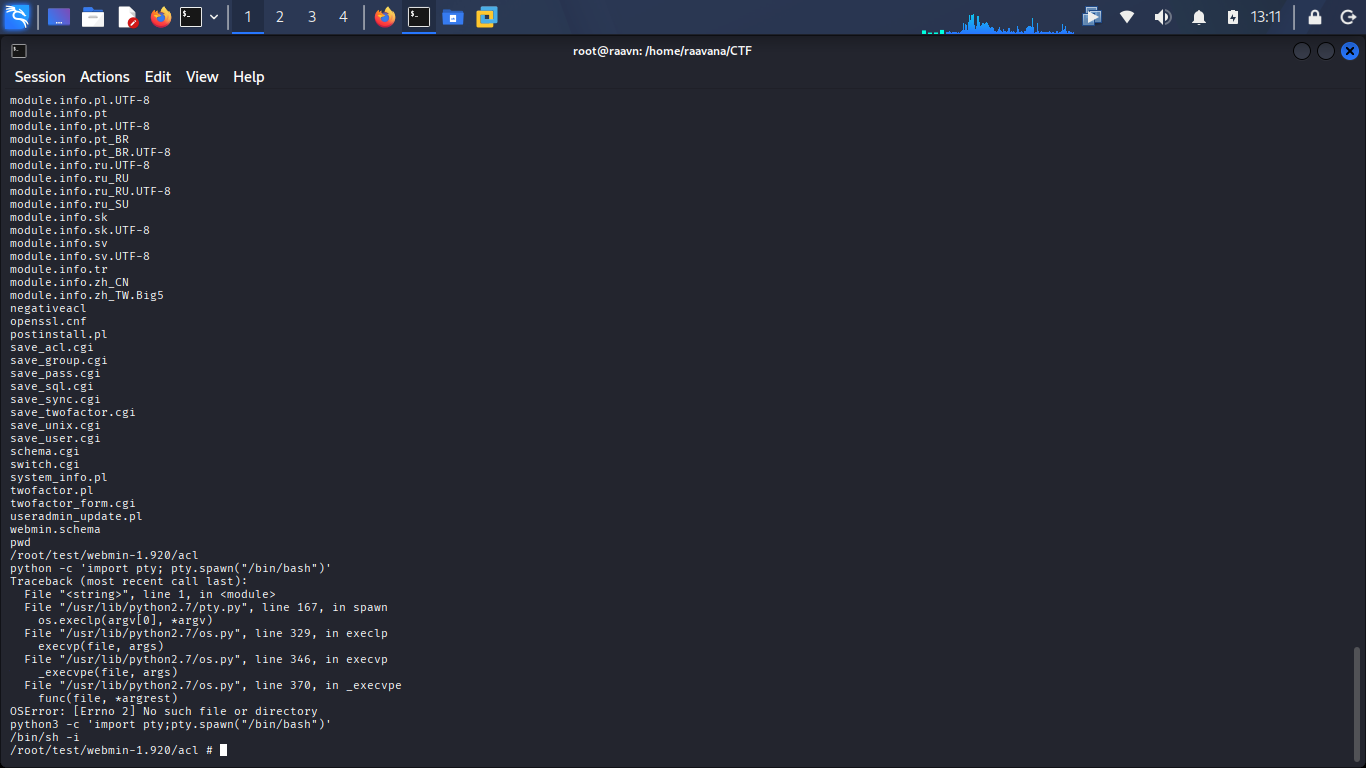Minimize the terminal window
This screenshot has width=1366, height=768.
point(1301,51)
